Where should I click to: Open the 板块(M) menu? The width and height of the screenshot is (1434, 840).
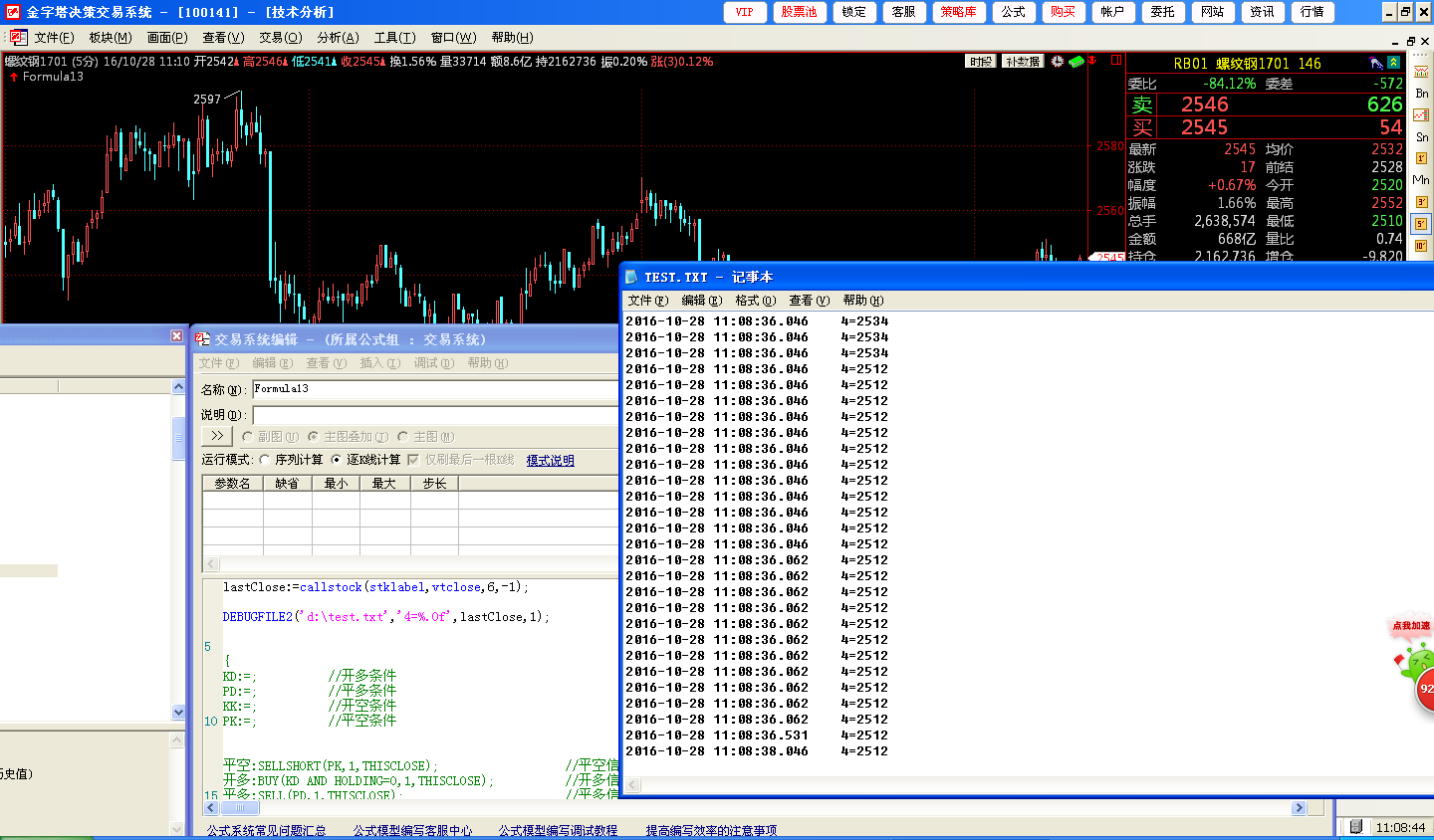[x=111, y=38]
